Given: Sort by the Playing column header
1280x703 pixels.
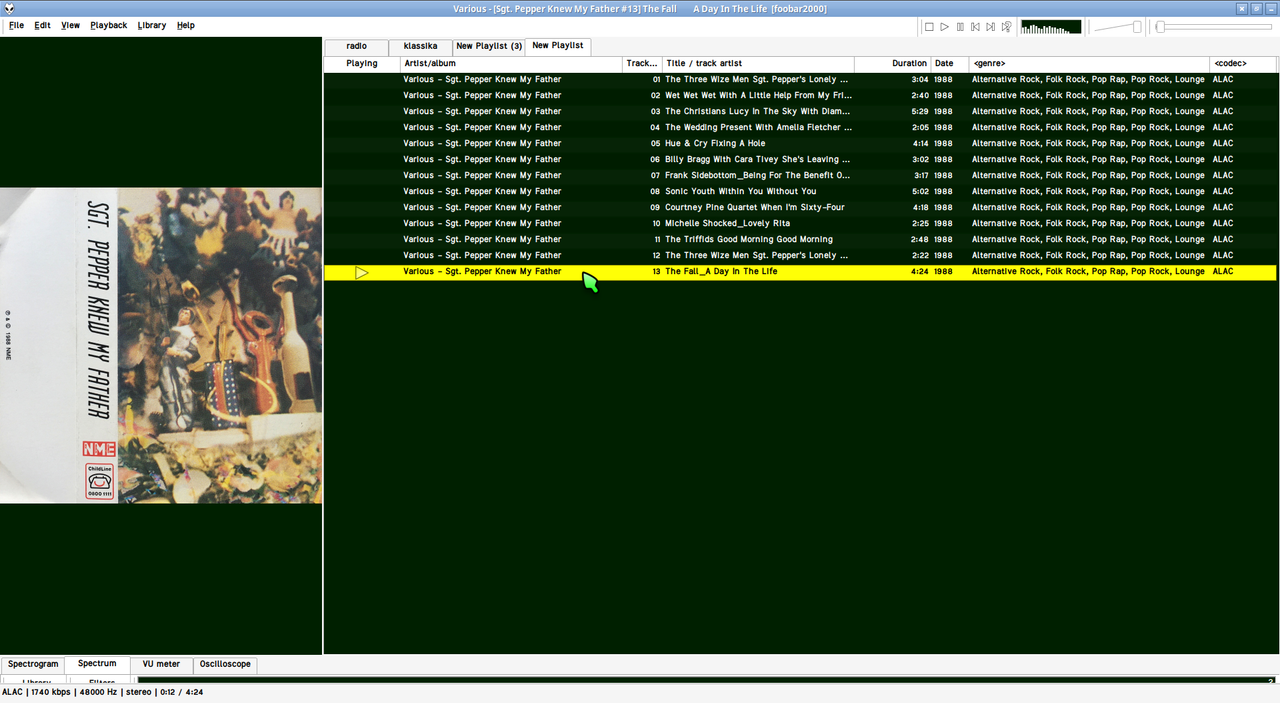Looking at the screenshot, I should [x=362, y=64].
